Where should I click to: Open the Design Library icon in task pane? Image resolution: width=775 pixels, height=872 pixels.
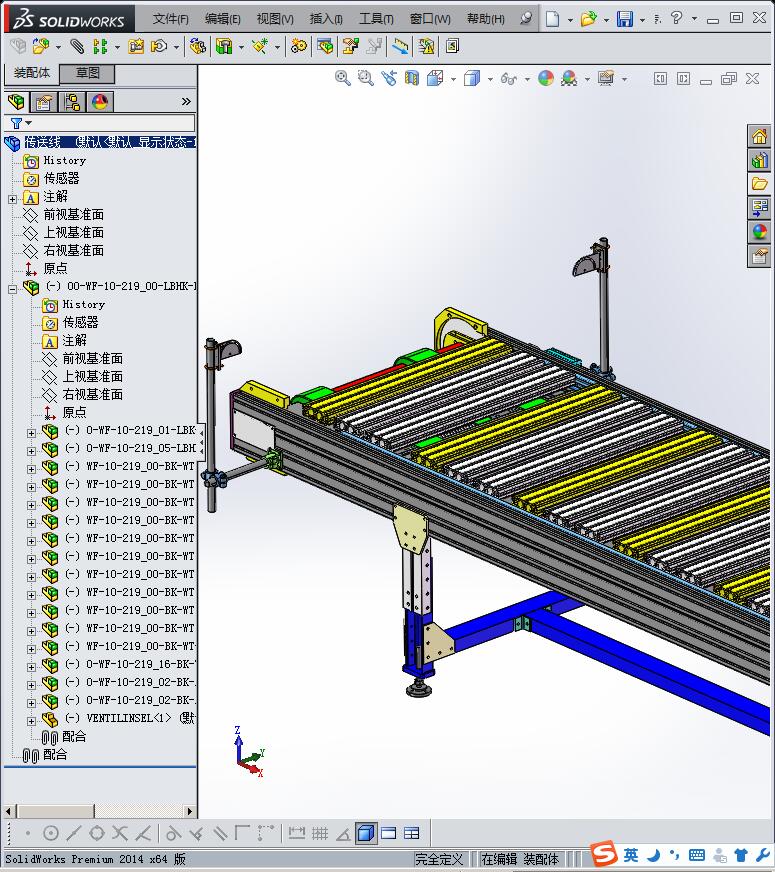759,160
